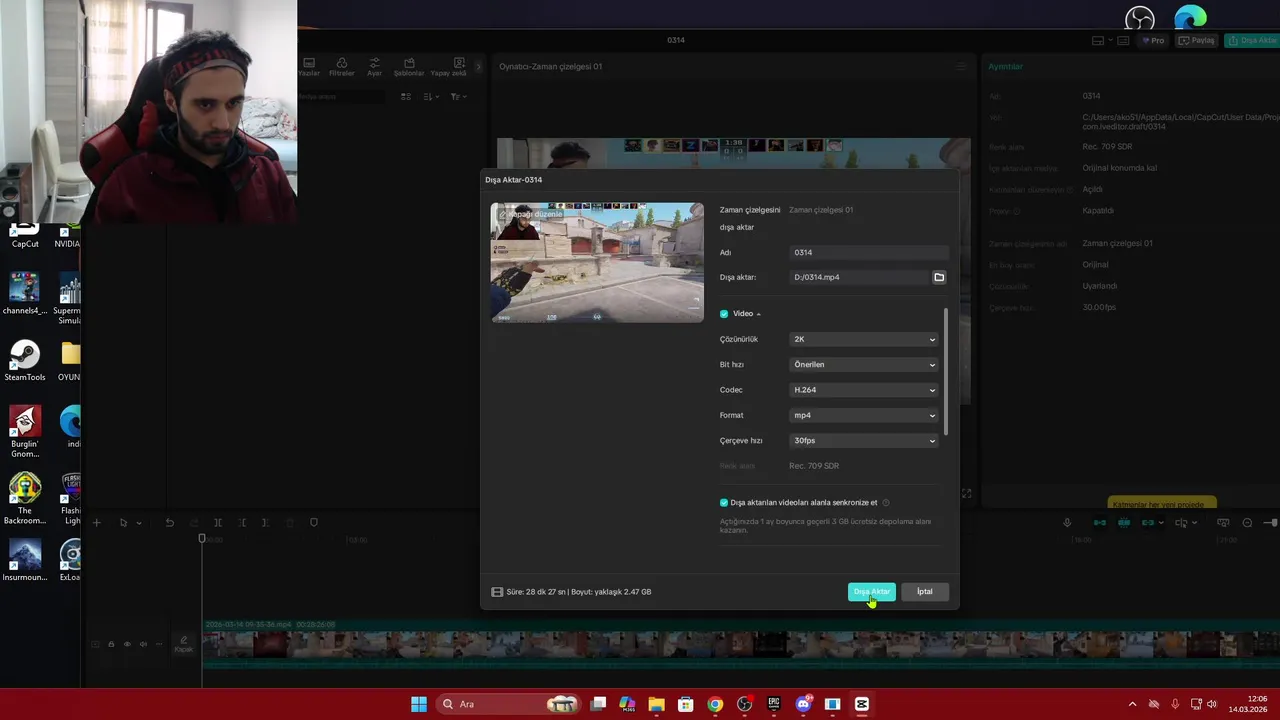Image resolution: width=1280 pixels, height=720 pixels.
Task: Open selection tool dropdown arrow in timeline
Action: pos(139,523)
